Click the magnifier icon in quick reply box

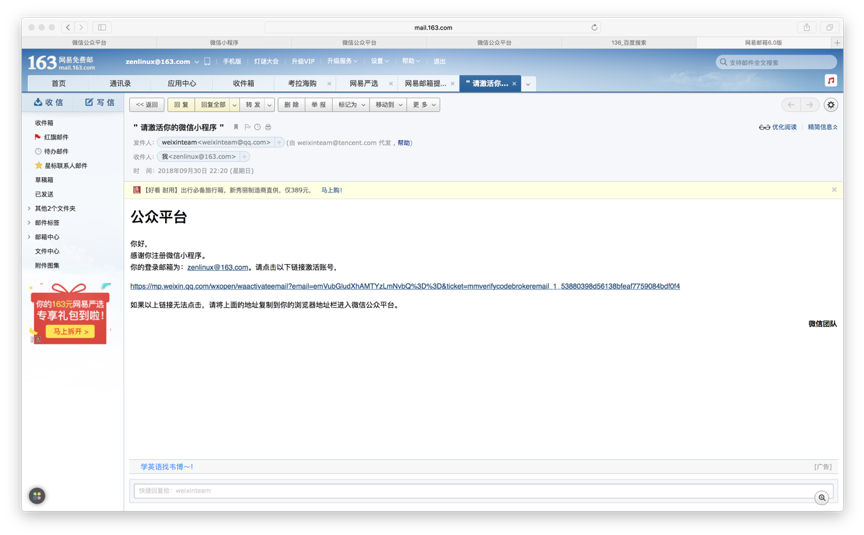(x=822, y=498)
